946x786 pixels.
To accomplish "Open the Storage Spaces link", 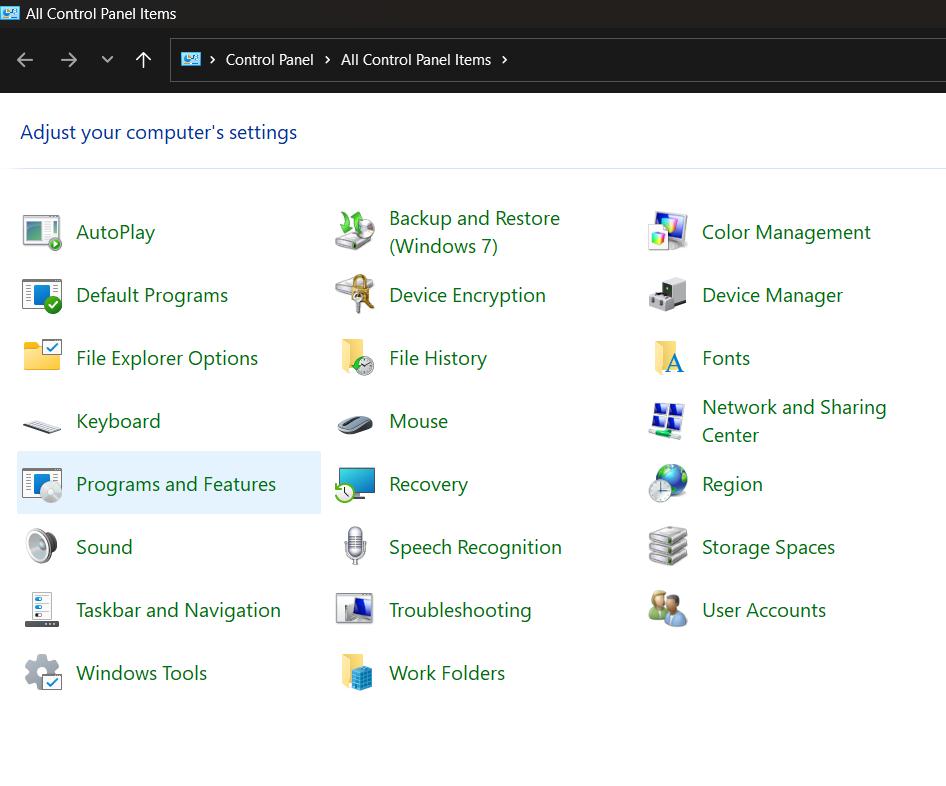I will (x=768, y=547).
